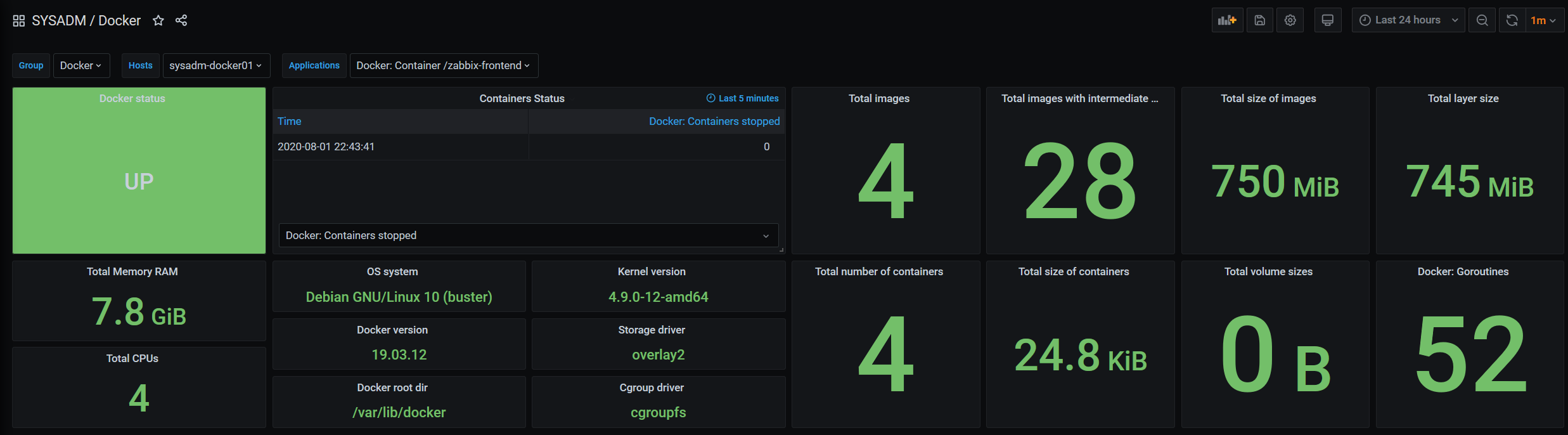This screenshot has width=1568, height=435.
Task: Save the dashboard
Action: (x=1260, y=20)
